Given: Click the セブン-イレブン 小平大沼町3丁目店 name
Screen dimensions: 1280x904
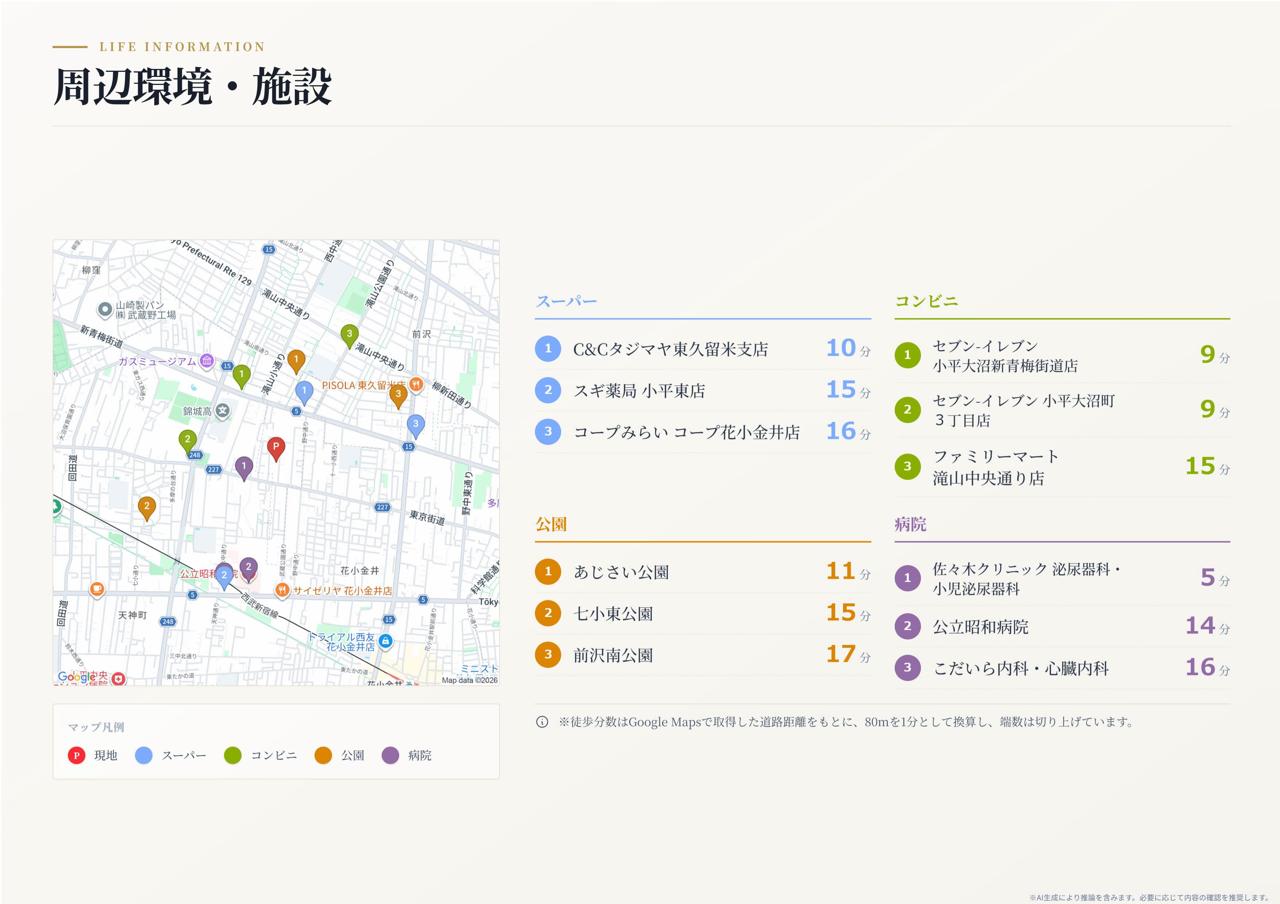Looking at the screenshot, I should pos(1024,410).
